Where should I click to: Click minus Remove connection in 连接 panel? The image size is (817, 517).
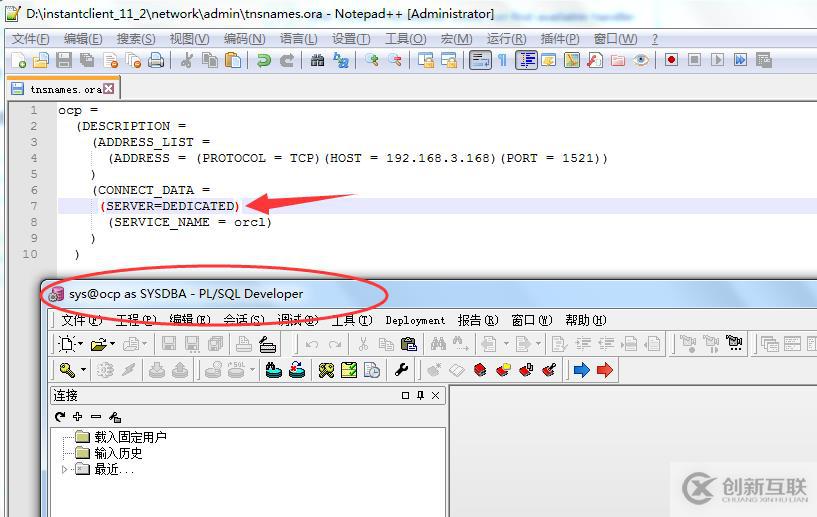point(96,416)
